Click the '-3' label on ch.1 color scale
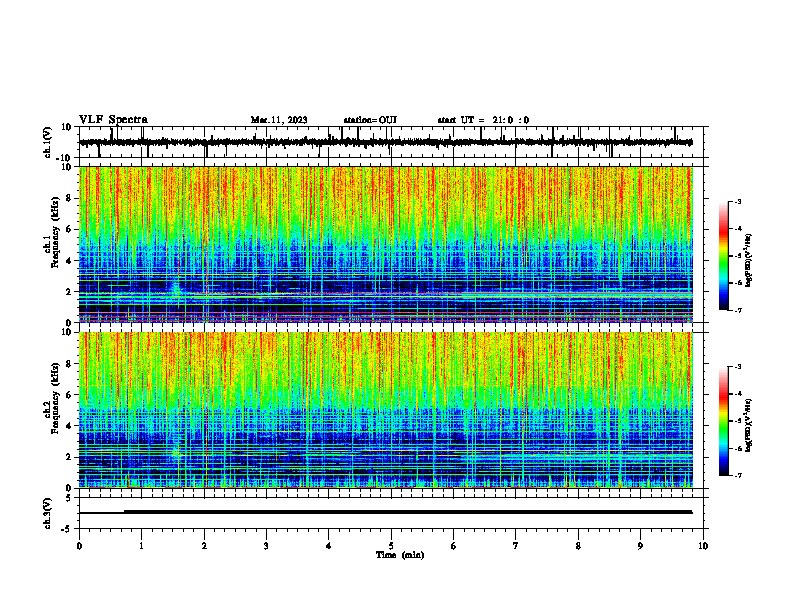Viewport: 792px width, 612px height. [737, 201]
